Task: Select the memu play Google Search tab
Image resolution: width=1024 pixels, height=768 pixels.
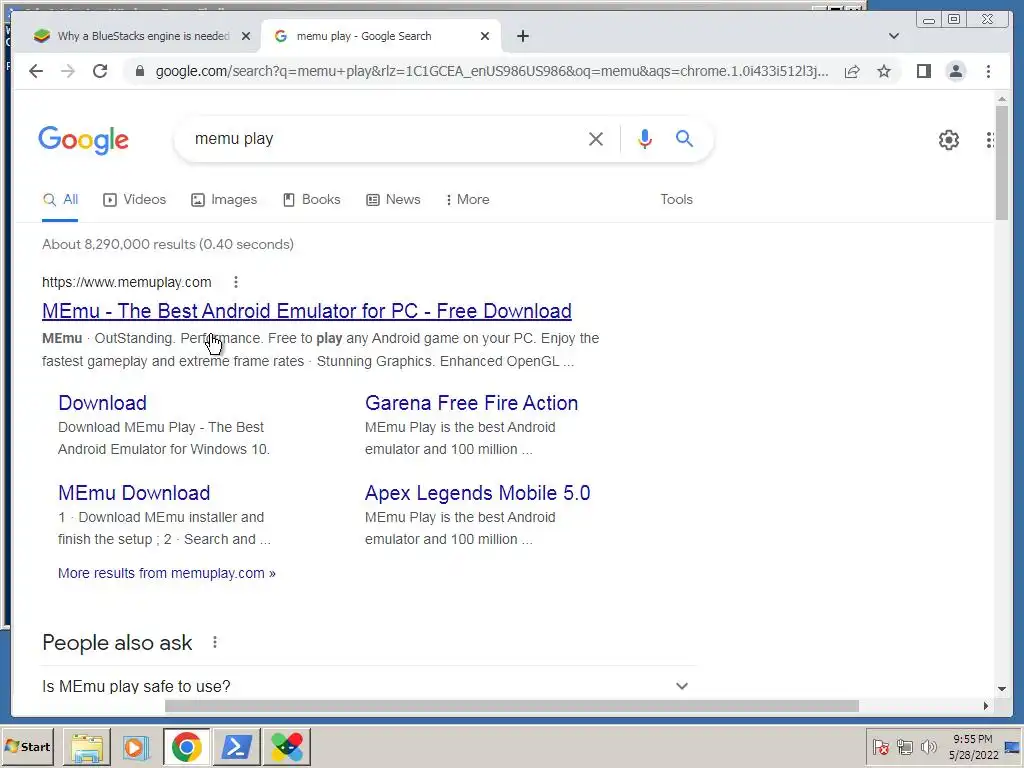Action: (381, 36)
